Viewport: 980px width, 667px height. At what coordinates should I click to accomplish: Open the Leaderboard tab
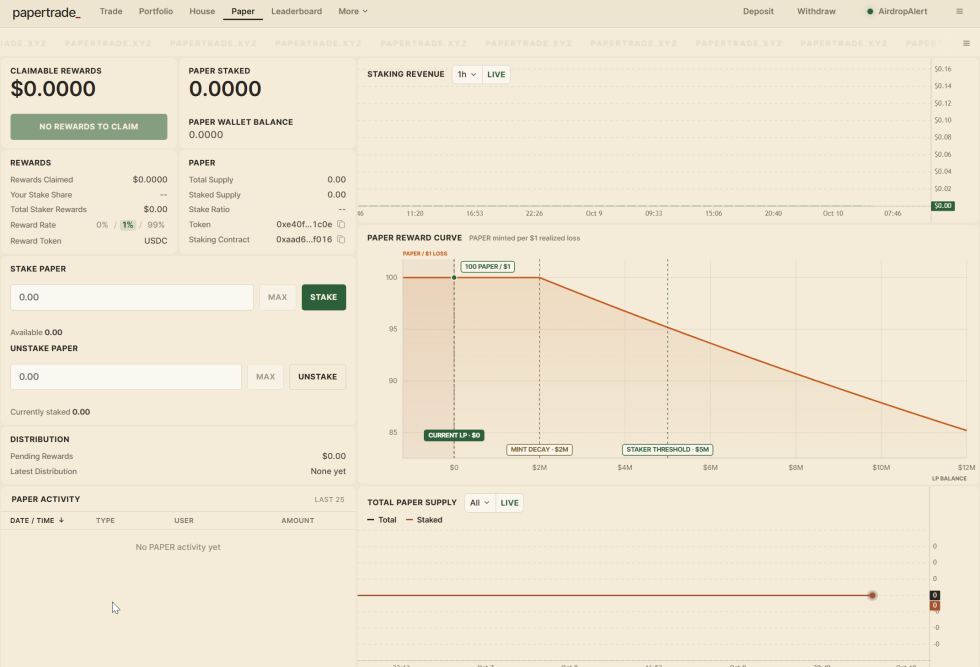(296, 11)
